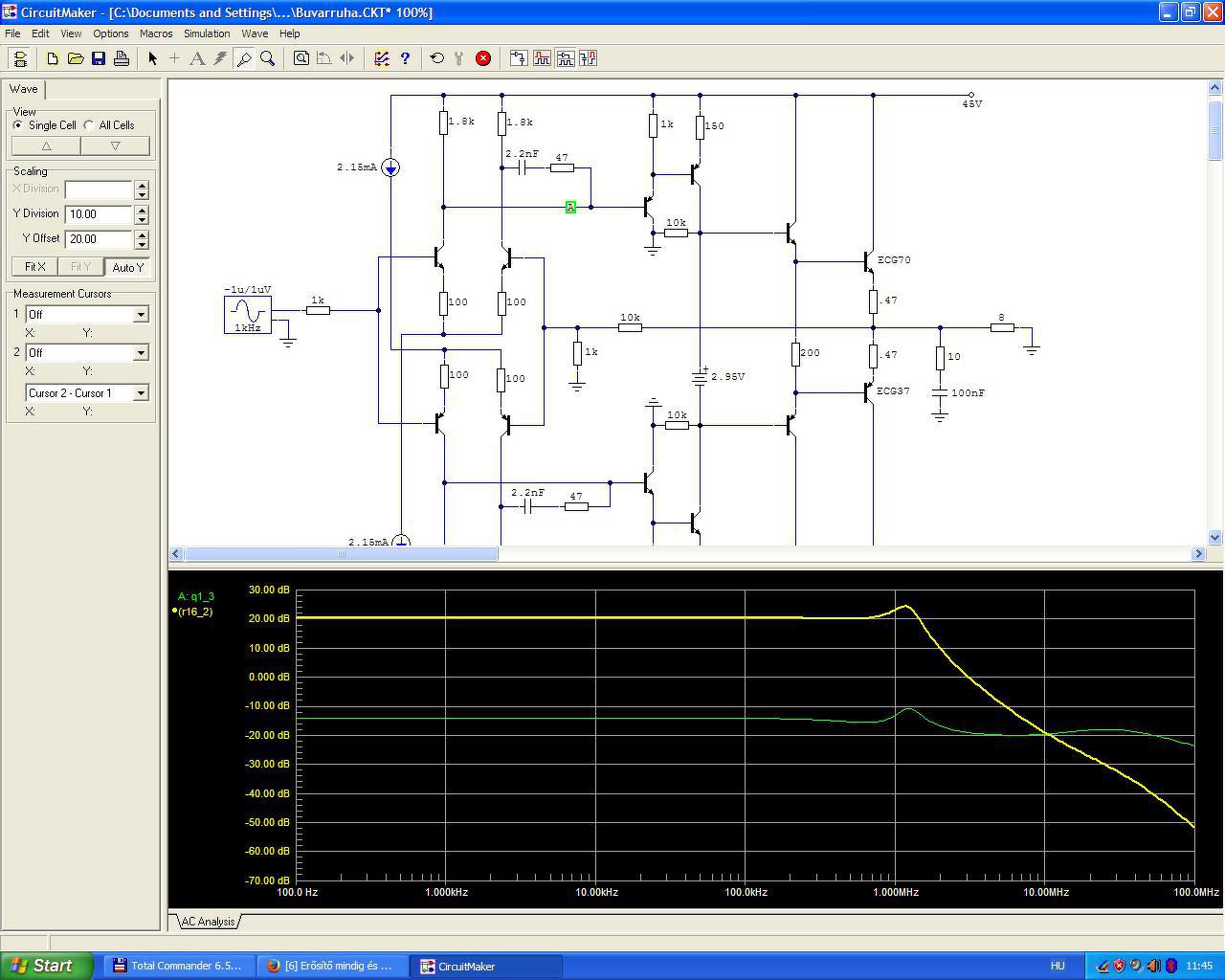Open a circuit file with folder icon
The image size is (1225, 980).
click(x=76, y=58)
